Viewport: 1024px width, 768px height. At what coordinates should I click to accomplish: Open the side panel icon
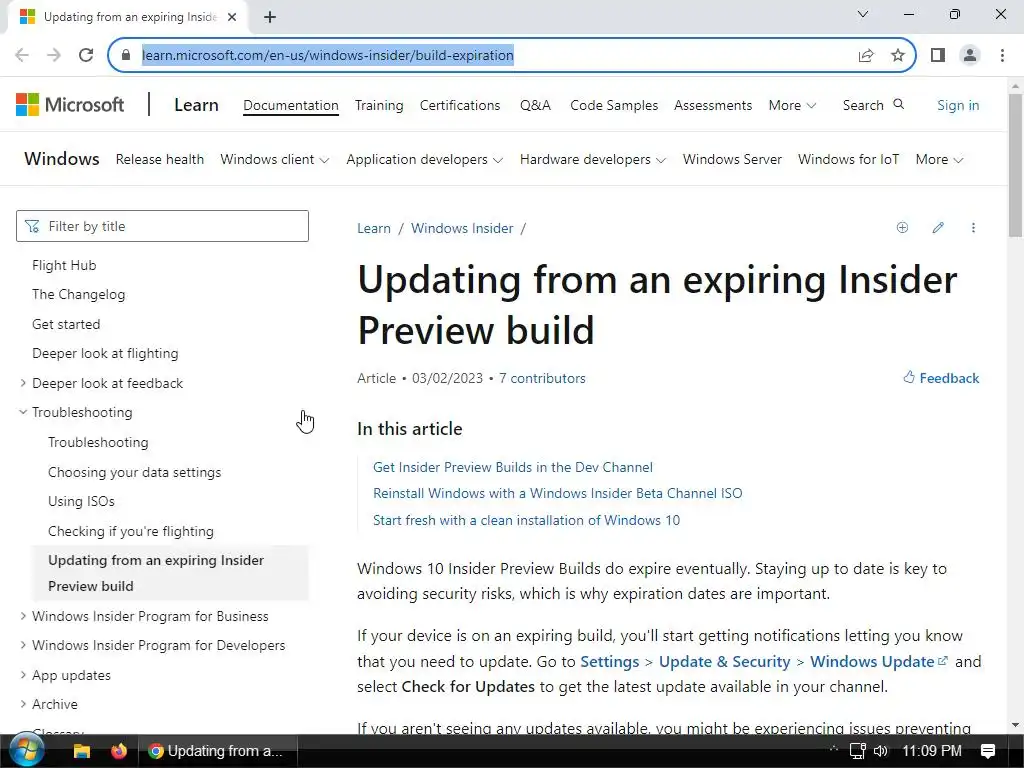938,55
